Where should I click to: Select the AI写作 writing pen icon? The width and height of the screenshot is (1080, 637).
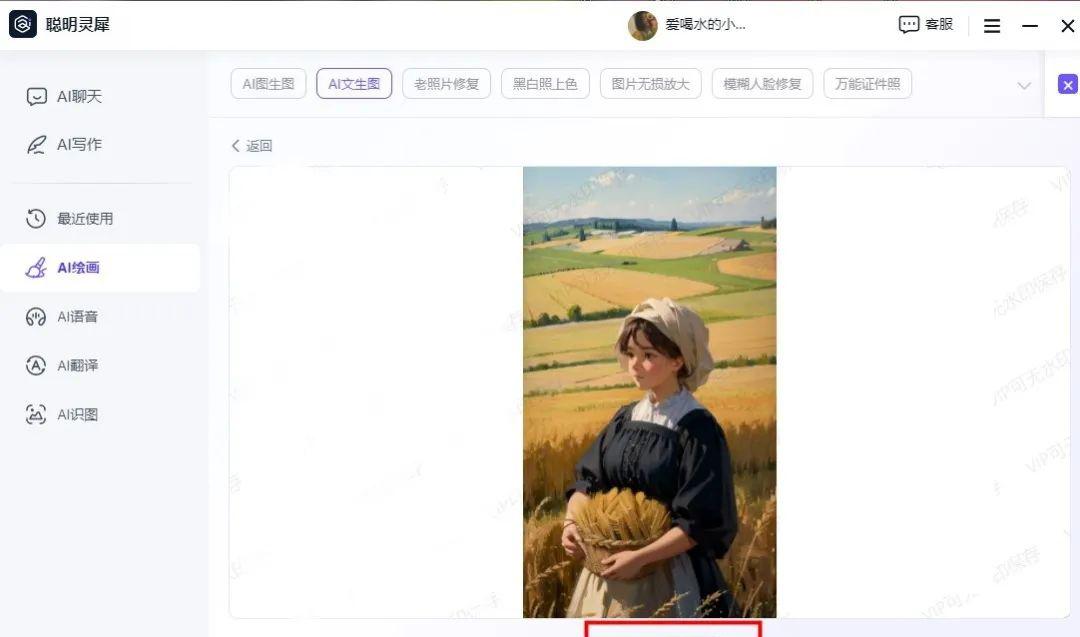point(37,145)
